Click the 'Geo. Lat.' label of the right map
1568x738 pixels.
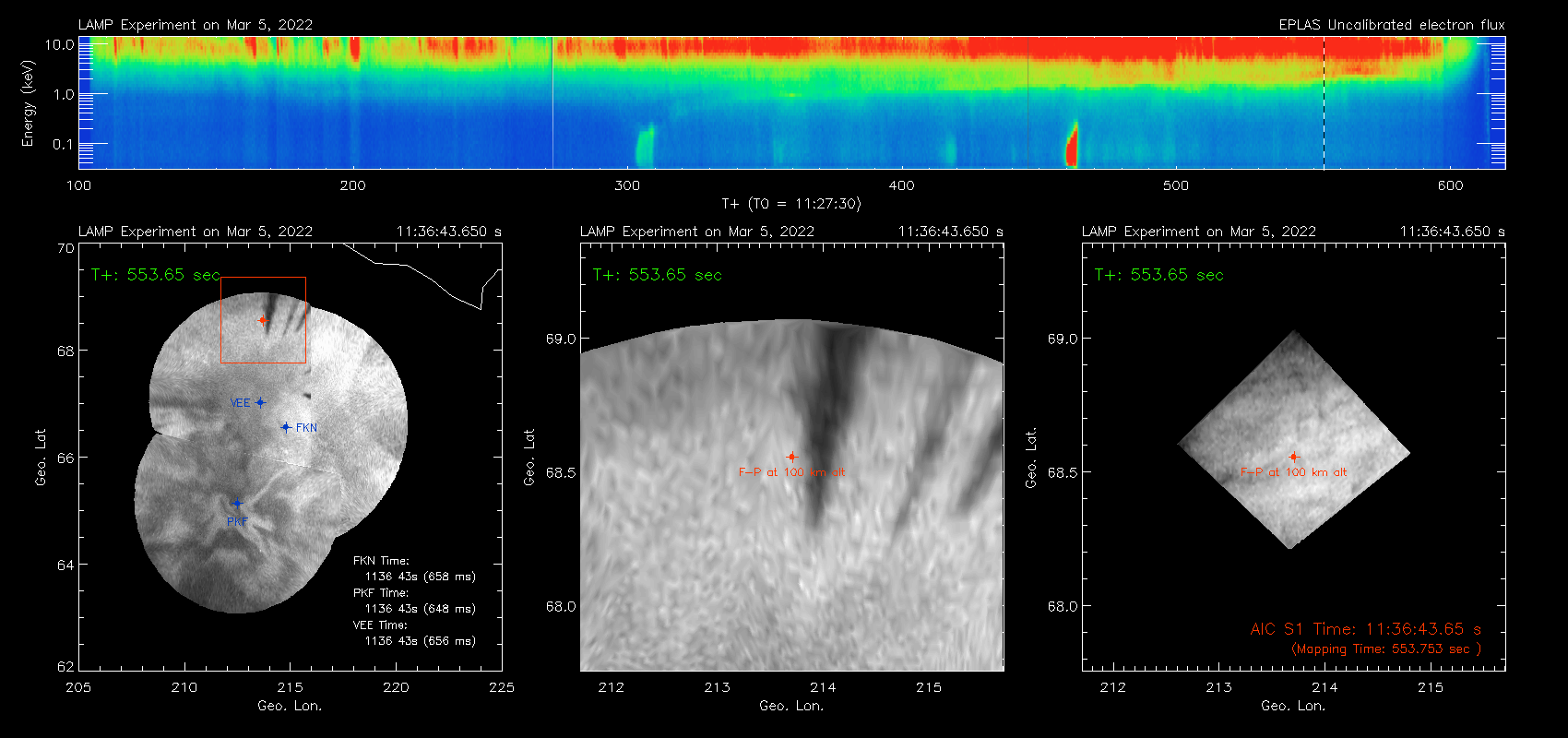point(1031,458)
